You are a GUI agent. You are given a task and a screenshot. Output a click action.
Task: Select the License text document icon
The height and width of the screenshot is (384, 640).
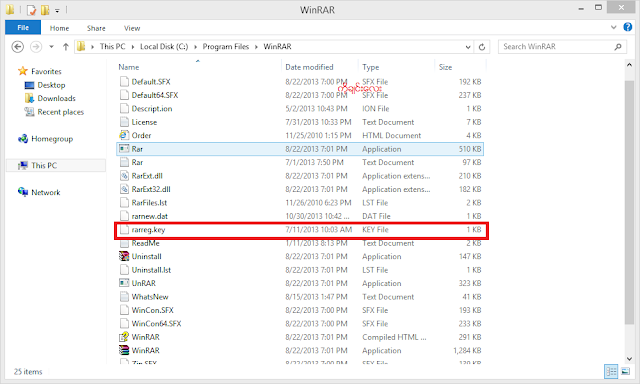[x=124, y=122]
